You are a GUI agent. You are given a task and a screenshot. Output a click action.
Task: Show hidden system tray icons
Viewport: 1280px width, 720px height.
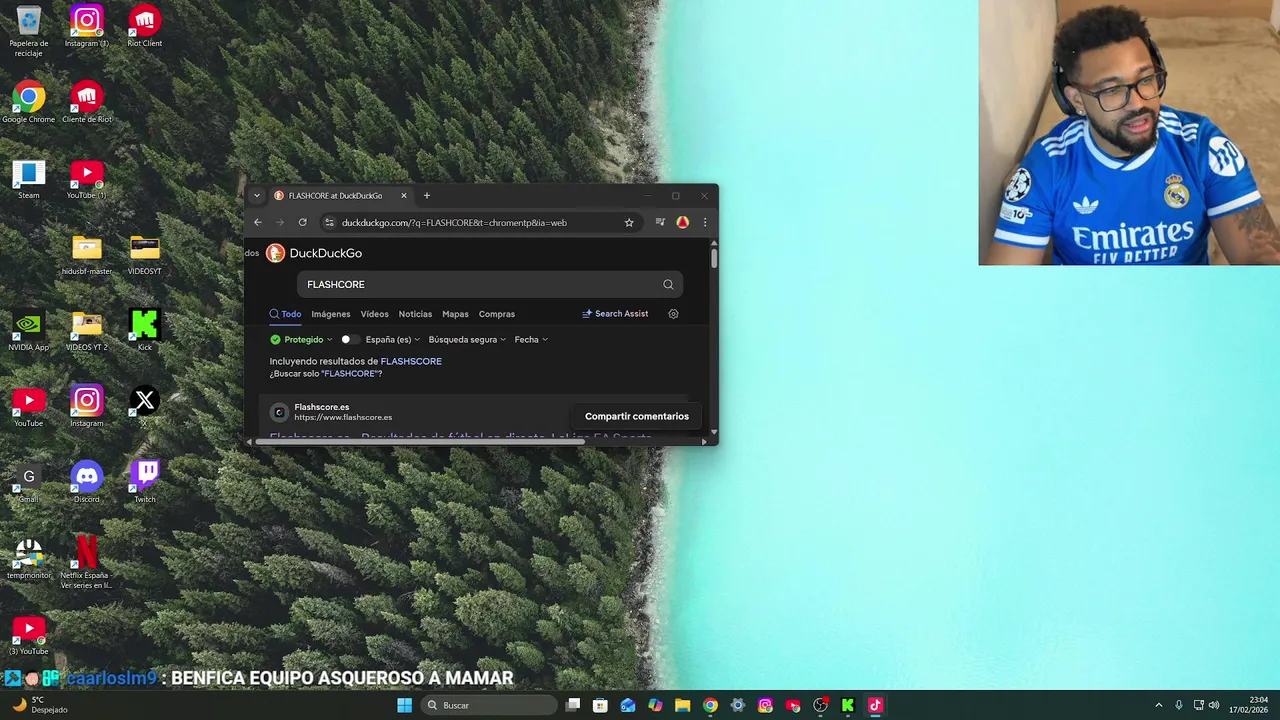(1159, 705)
